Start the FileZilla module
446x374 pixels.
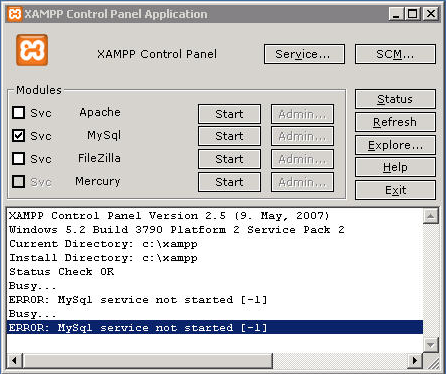tap(229, 159)
